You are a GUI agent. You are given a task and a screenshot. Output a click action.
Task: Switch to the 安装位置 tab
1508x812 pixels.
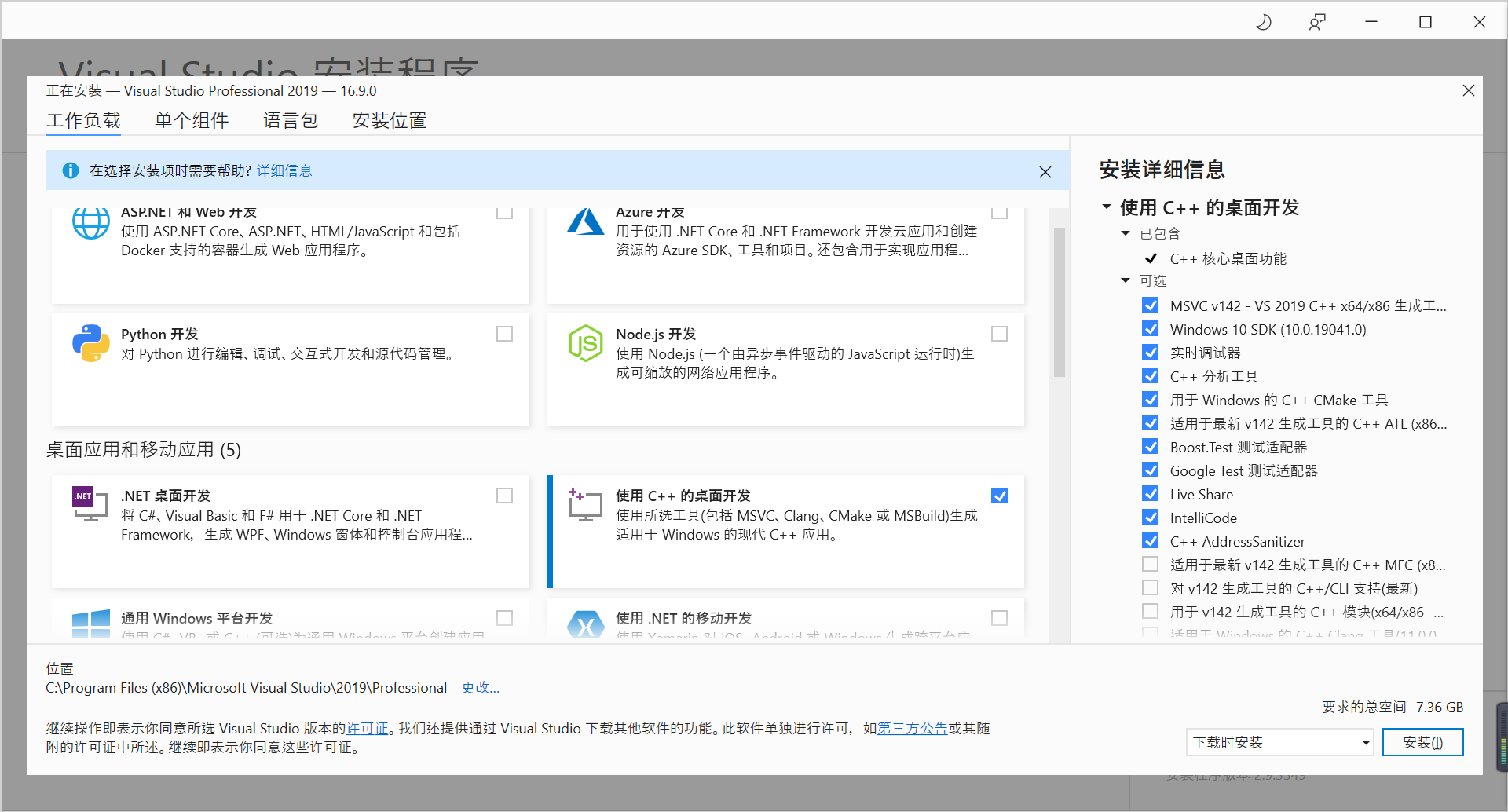[x=390, y=120]
